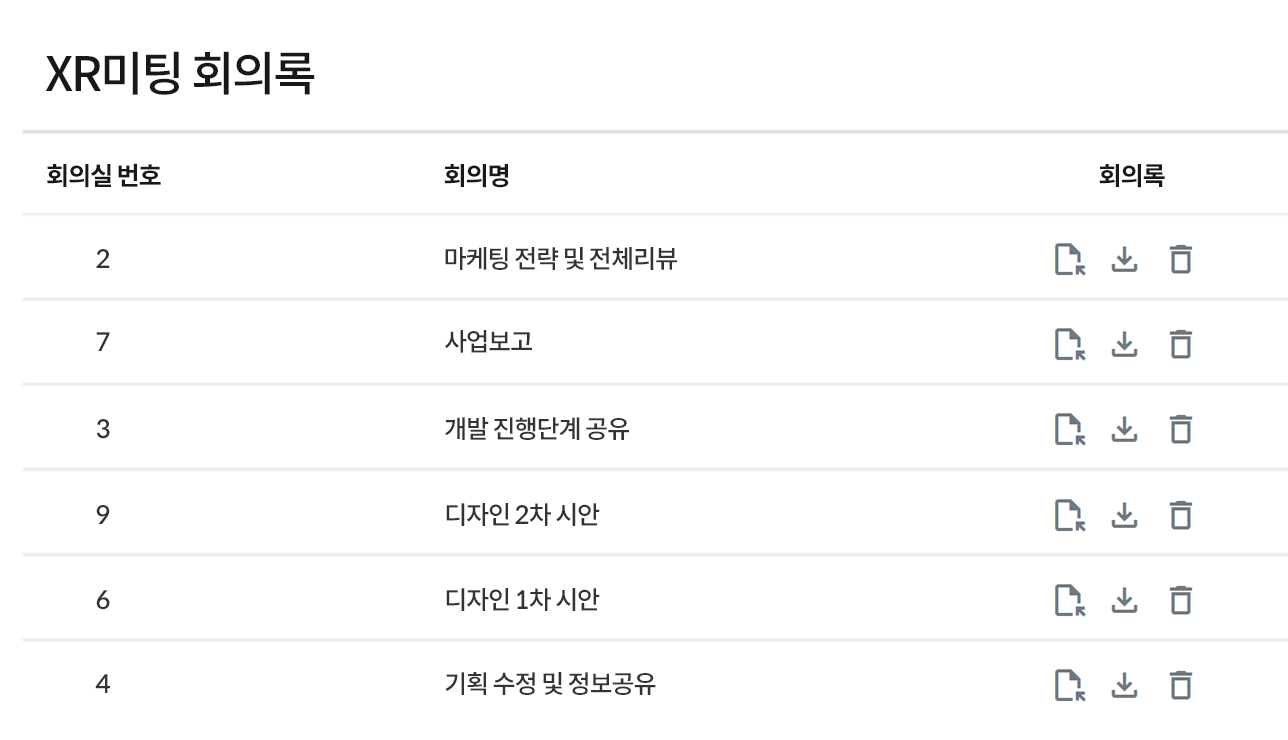Delete minutes for 개발 진행단계 공유
This screenshot has width=1288, height=740.
pyautogui.click(x=1181, y=429)
